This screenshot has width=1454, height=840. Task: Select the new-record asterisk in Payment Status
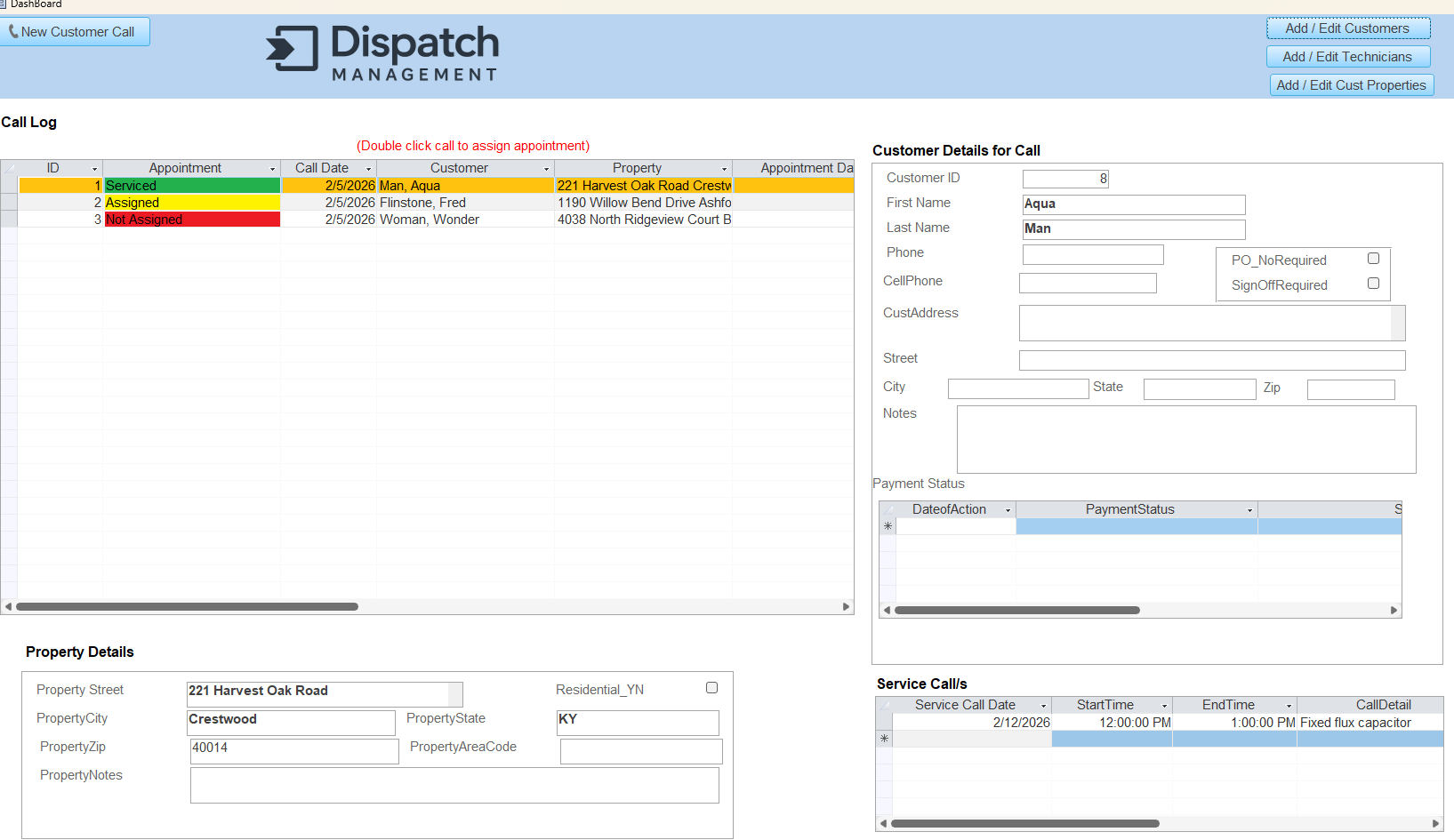click(x=888, y=526)
